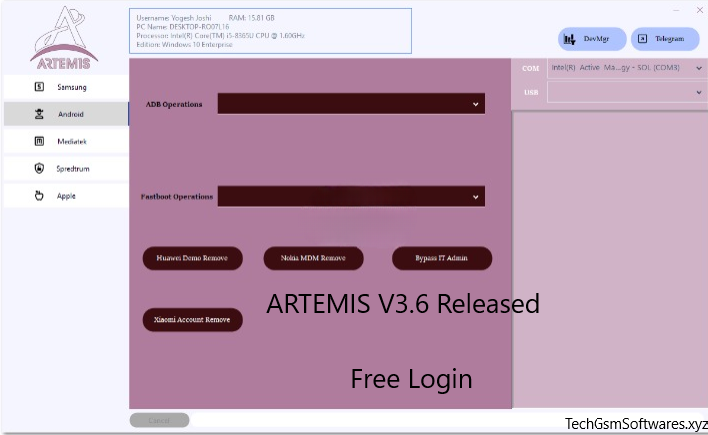Click the Username Yogesh Joshi text

tap(174, 18)
